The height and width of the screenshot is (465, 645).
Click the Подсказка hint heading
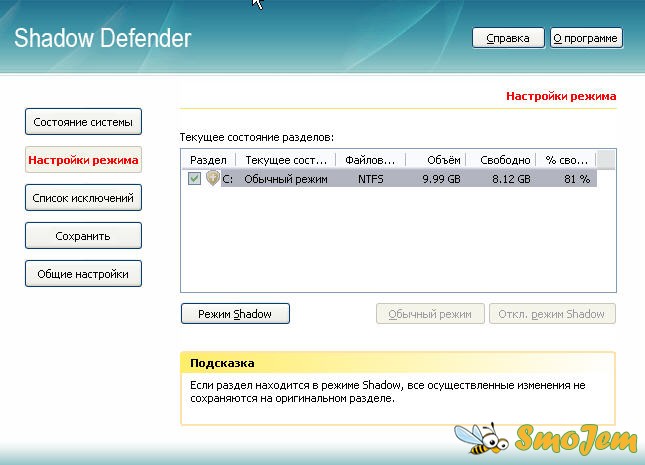[222, 363]
